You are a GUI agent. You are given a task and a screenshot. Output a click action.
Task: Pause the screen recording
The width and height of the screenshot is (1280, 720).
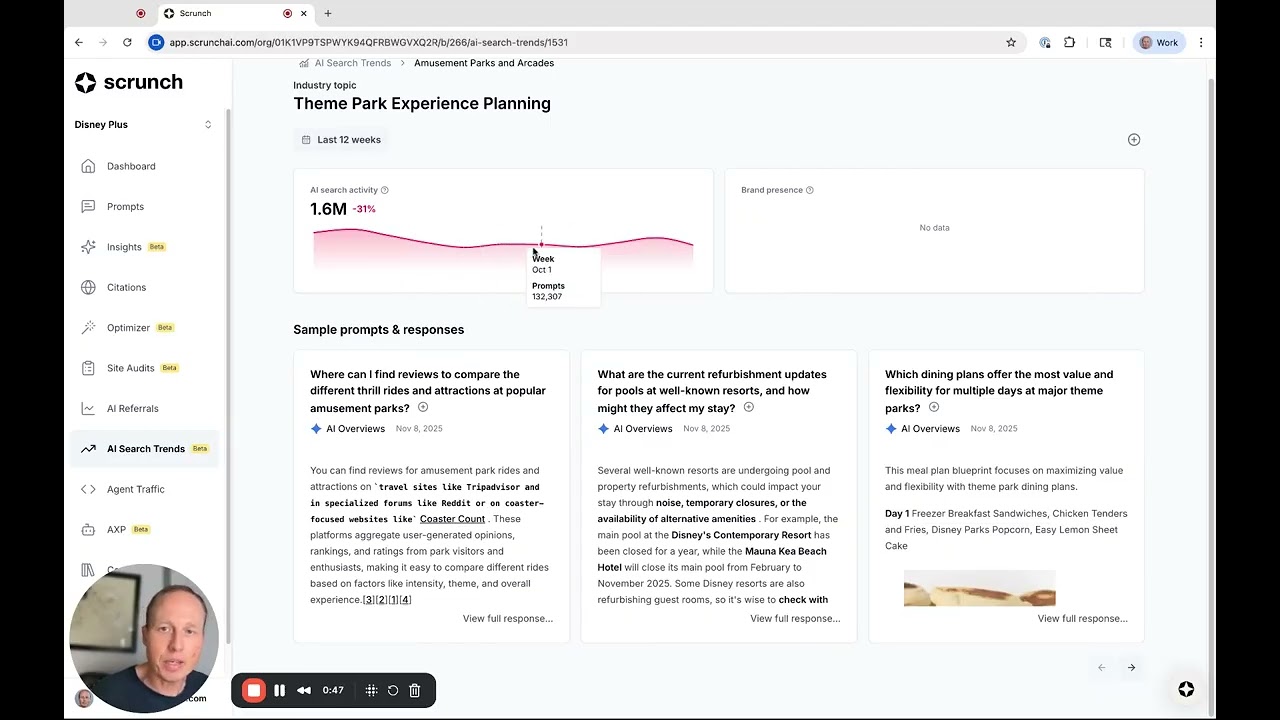[280, 690]
